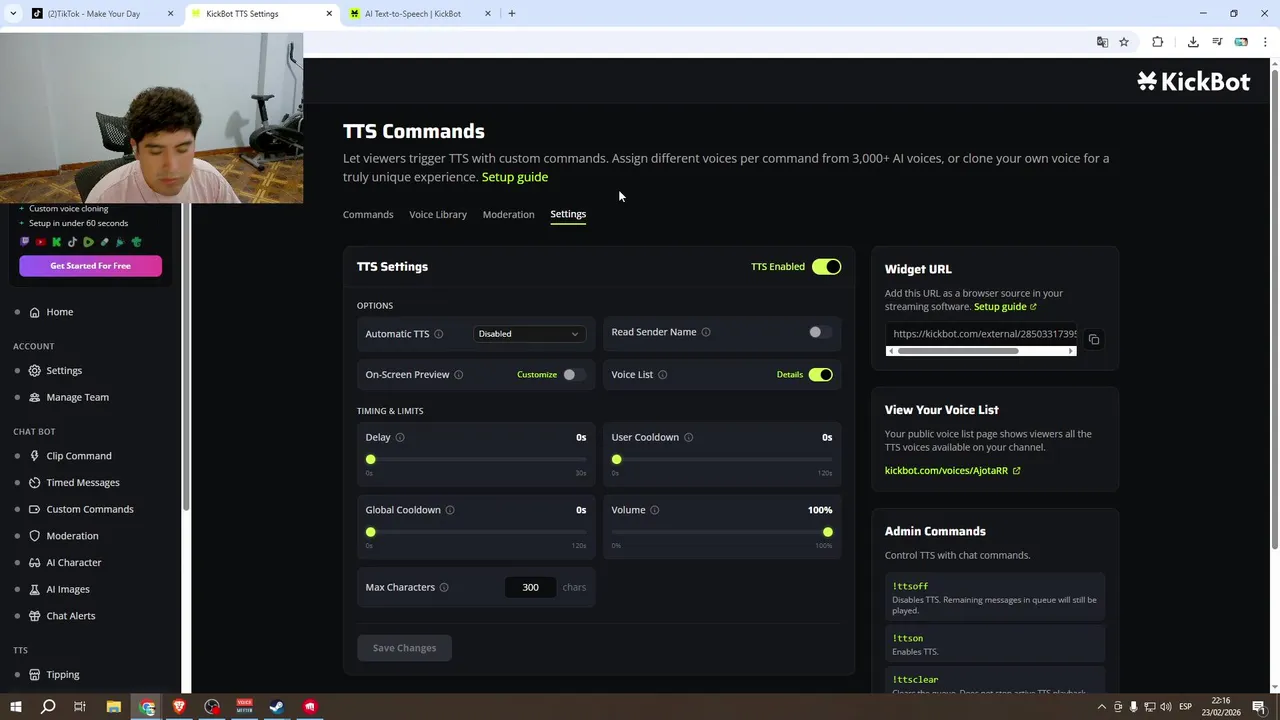Image resolution: width=1280 pixels, height=720 pixels.
Task: Toggle the TTS Enabled switch
Action: click(x=826, y=267)
